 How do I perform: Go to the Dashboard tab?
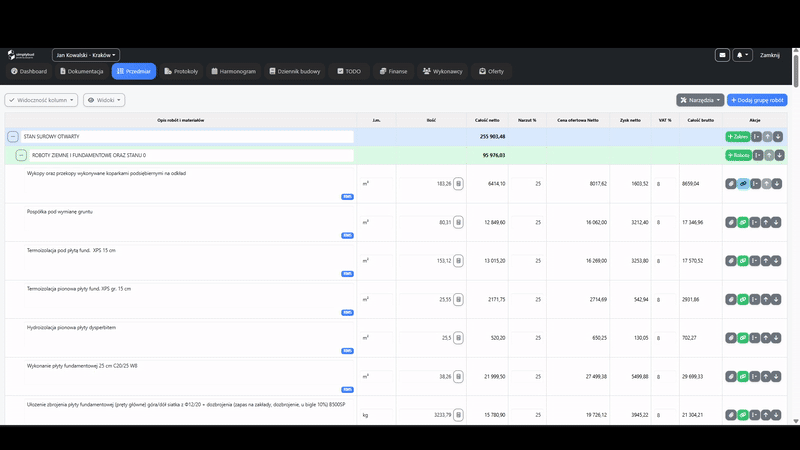click(x=29, y=71)
